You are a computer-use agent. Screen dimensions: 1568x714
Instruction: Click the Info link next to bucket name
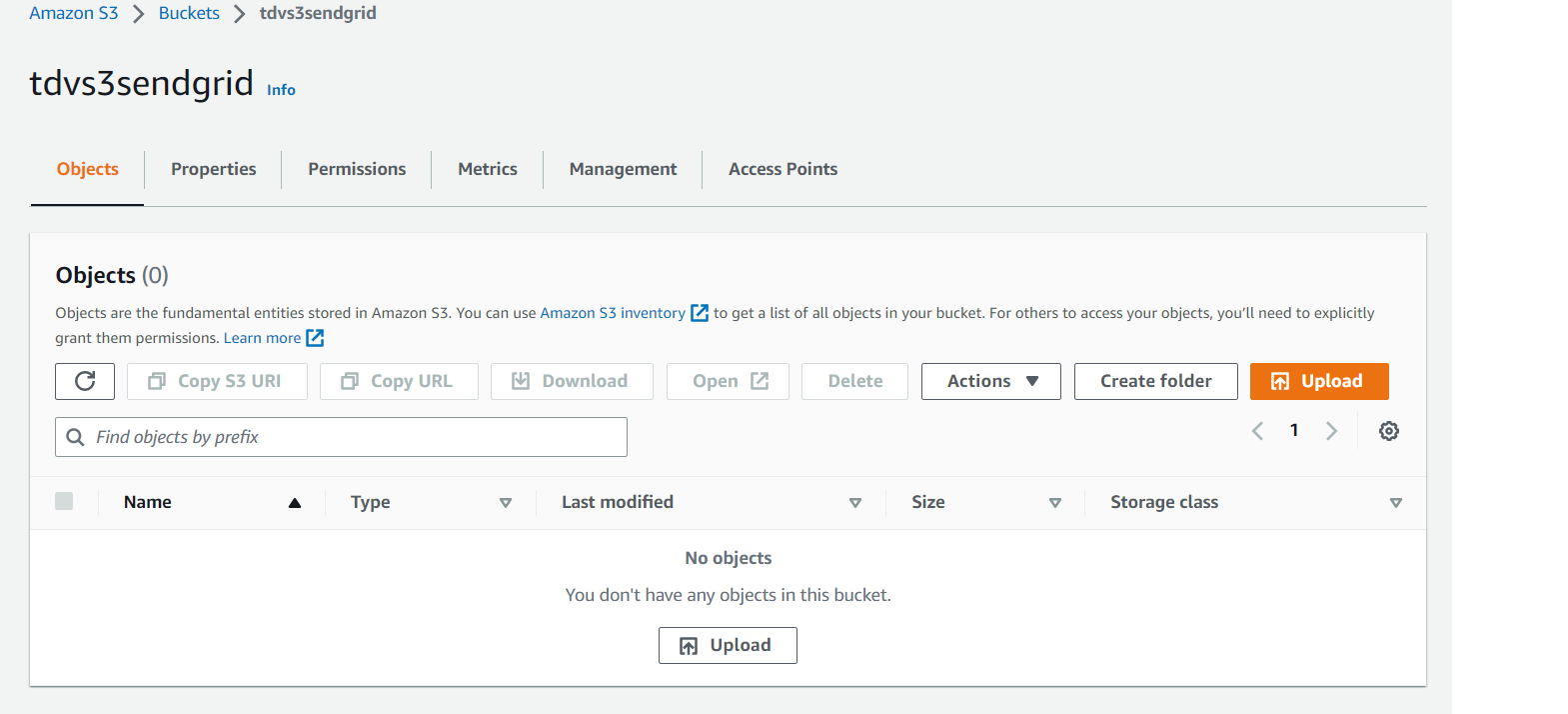281,90
